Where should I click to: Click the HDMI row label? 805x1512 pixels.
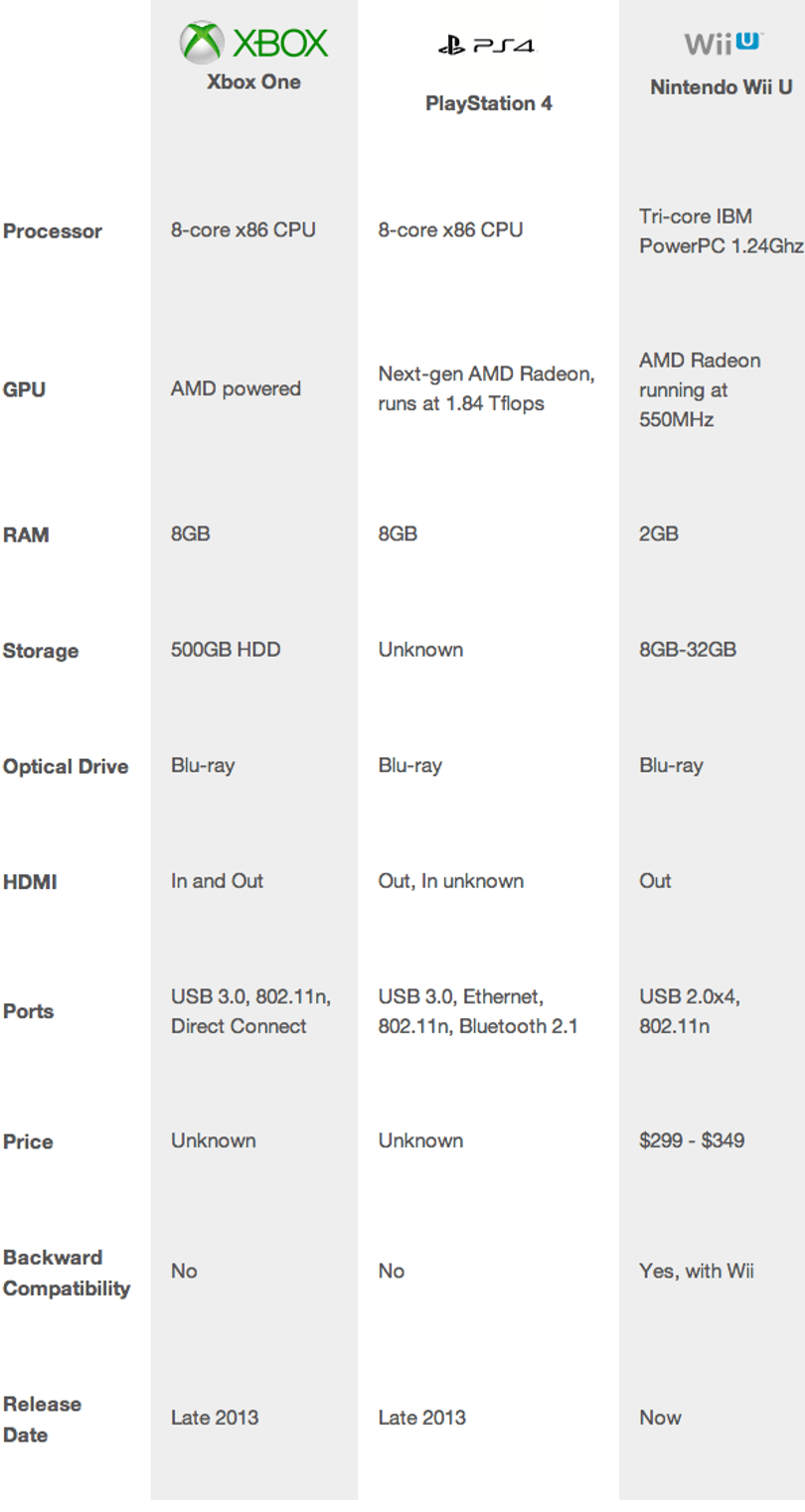30,882
